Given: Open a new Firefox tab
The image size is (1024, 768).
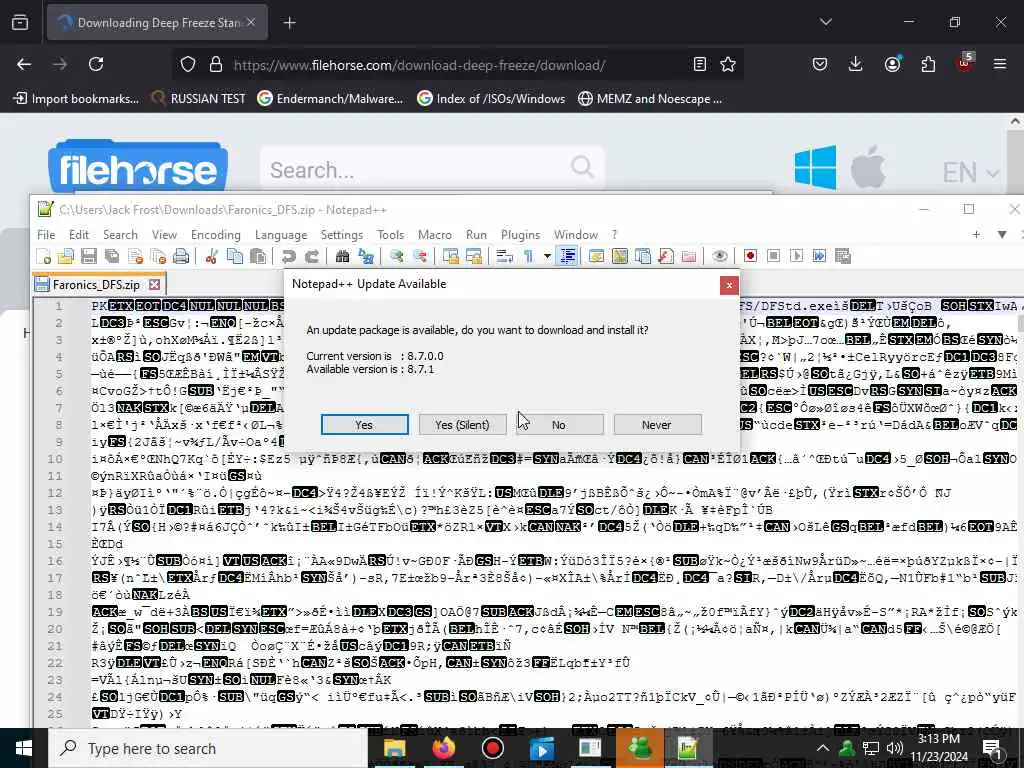Looking at the screenshot, I should [x=289, y=23].
